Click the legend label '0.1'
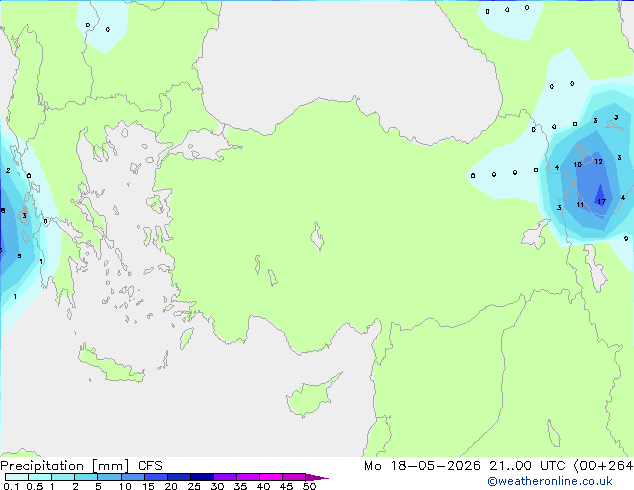The height and width of the screenshot is (490, 634). pos(11,486)
